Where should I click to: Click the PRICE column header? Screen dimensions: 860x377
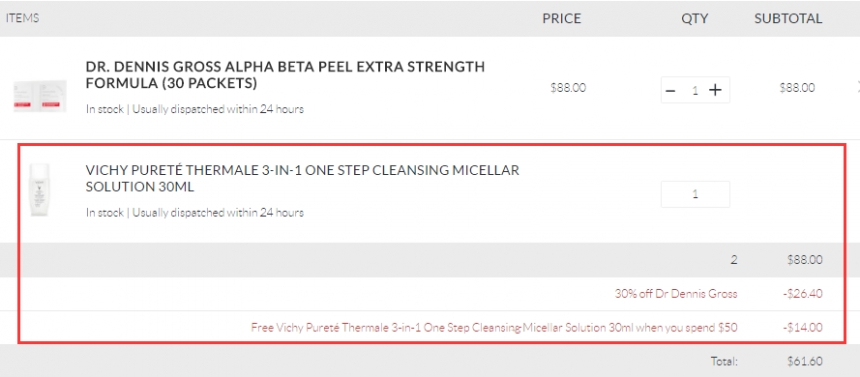click(x=562, y=19)
